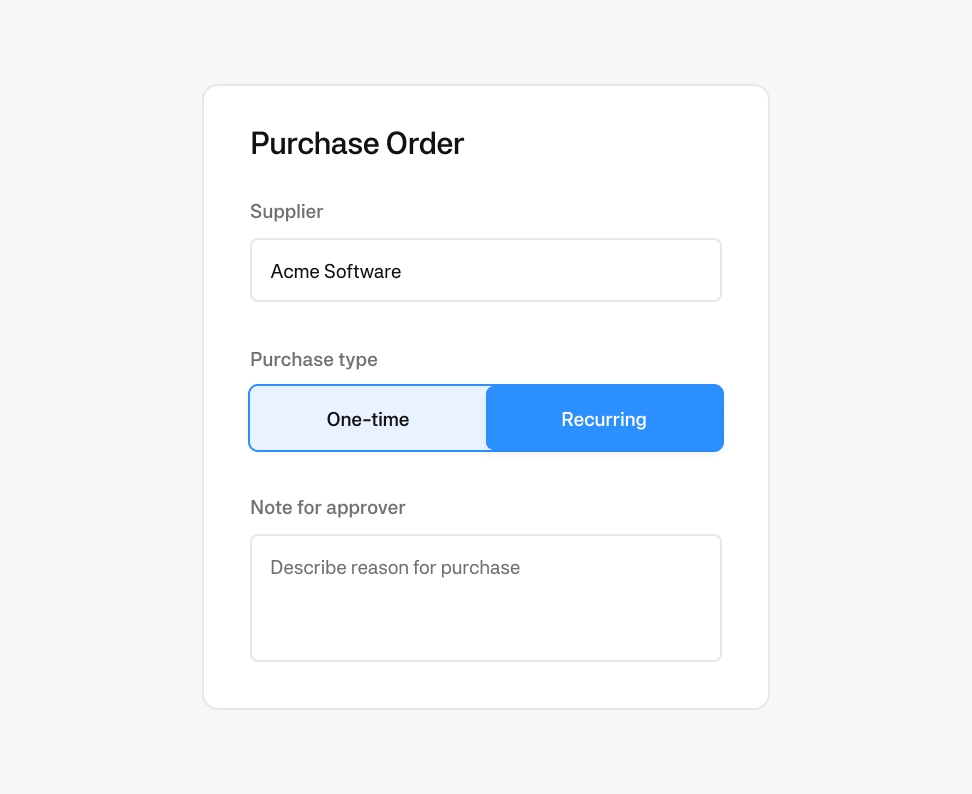Focus the Supplier input field
Screen dimensions: 972x794
tap(486, 270)
